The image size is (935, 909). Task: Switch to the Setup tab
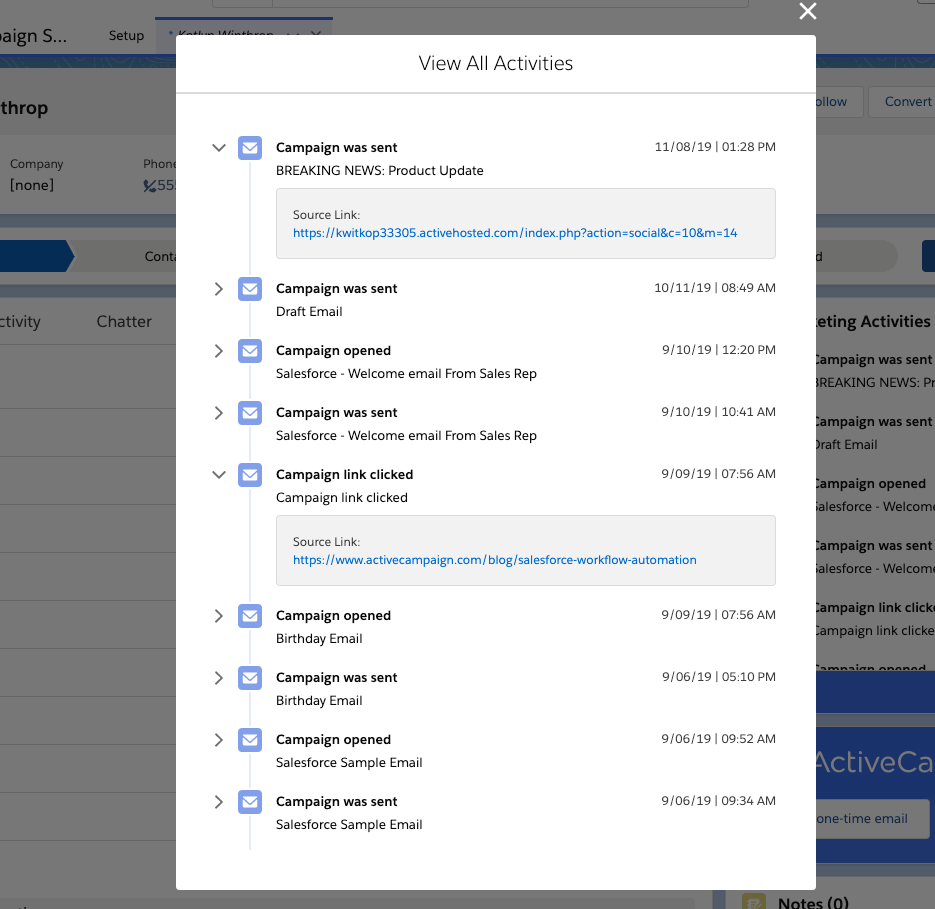pos(126,36)
